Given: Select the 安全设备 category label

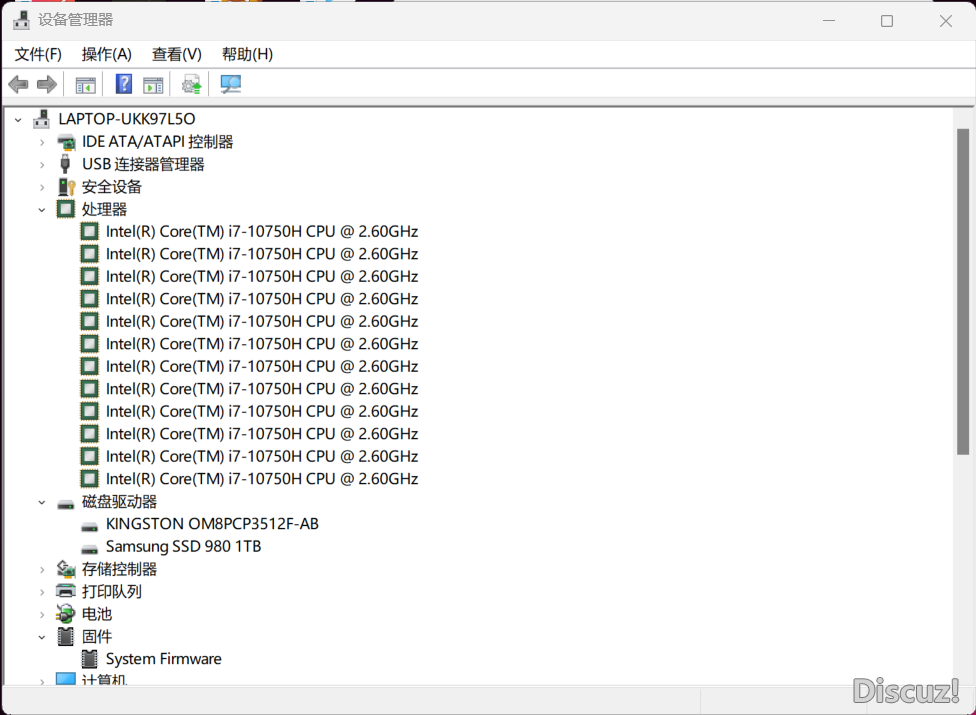Looking at the screenshot, I should (112, 187).
